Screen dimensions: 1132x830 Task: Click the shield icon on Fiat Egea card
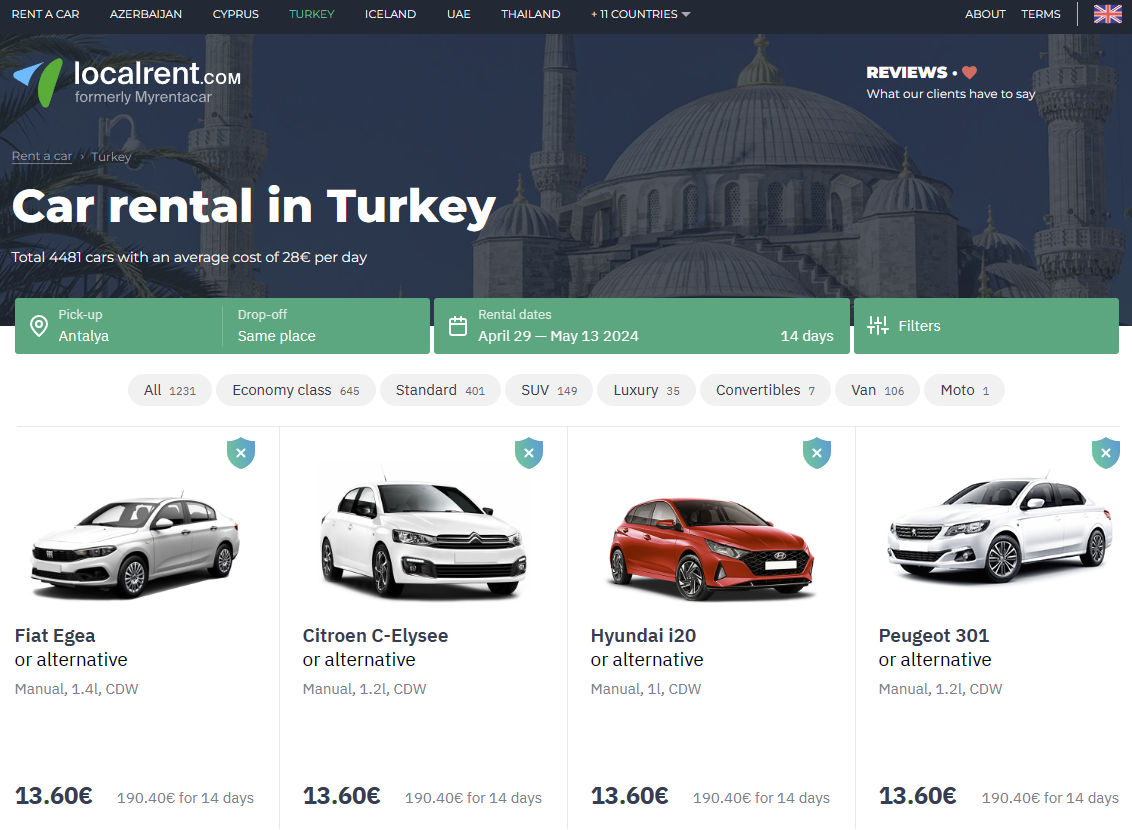(241, 453)
